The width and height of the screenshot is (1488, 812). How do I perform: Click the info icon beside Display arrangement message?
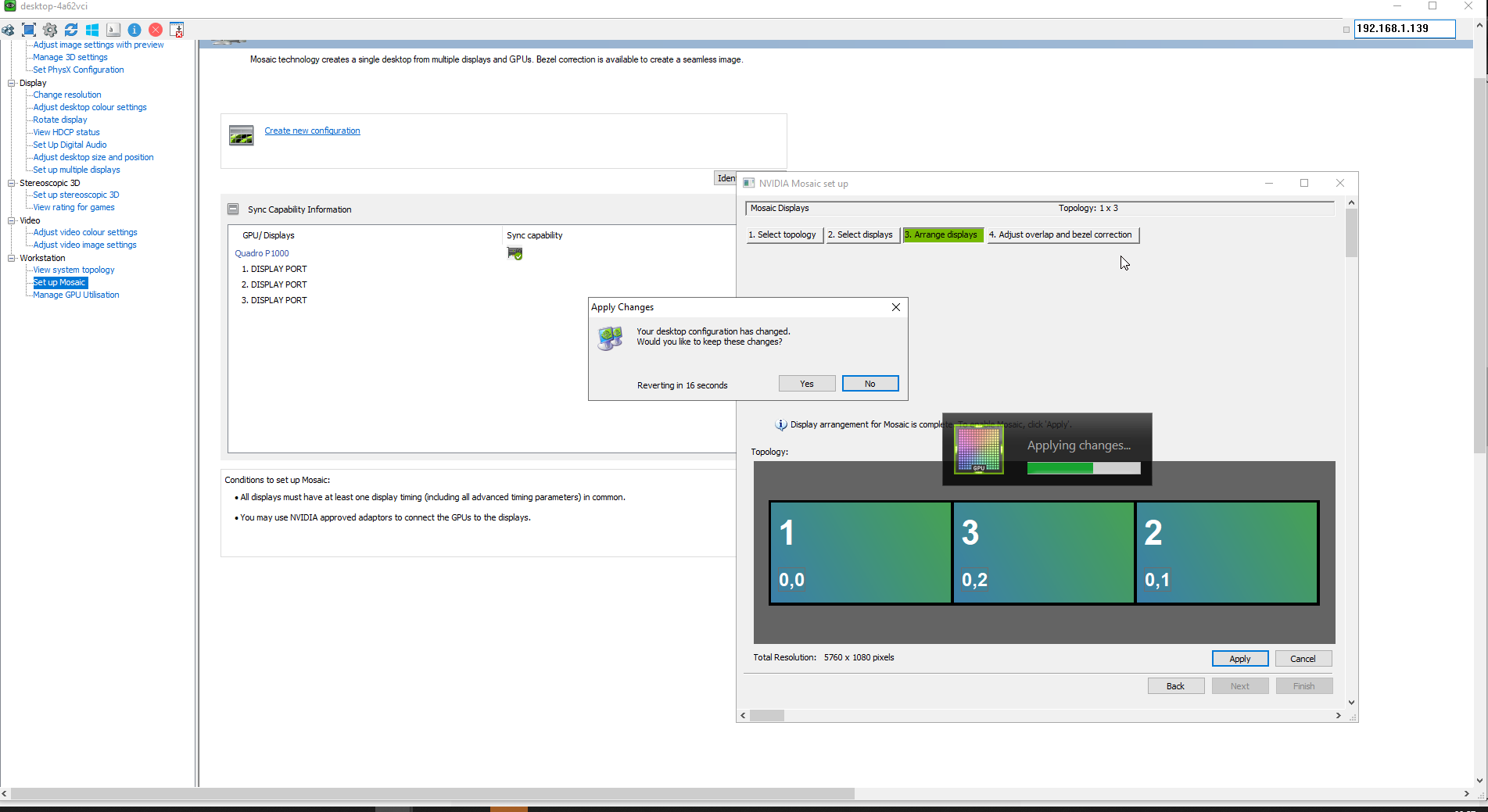coord(781,424)
